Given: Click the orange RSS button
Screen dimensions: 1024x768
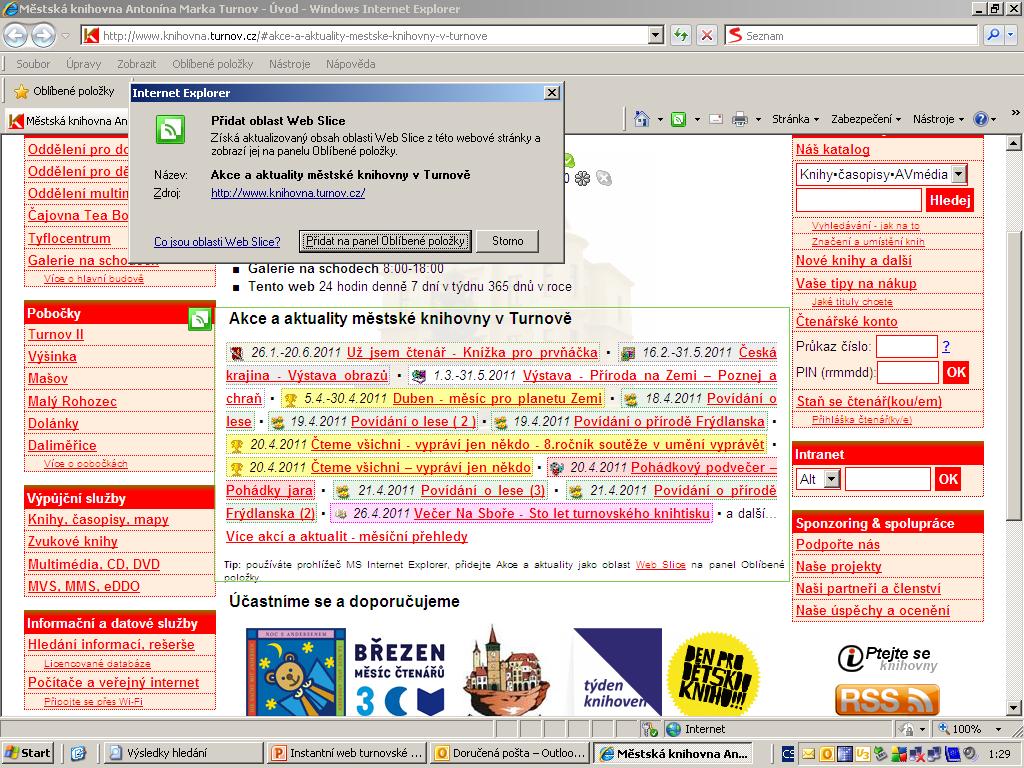Looking at the screenshot, I should pyautogui.click(x=888, y=699).
